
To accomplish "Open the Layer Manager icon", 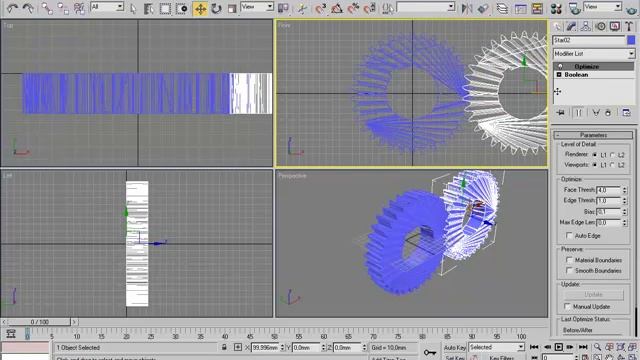I will point(502,8).
